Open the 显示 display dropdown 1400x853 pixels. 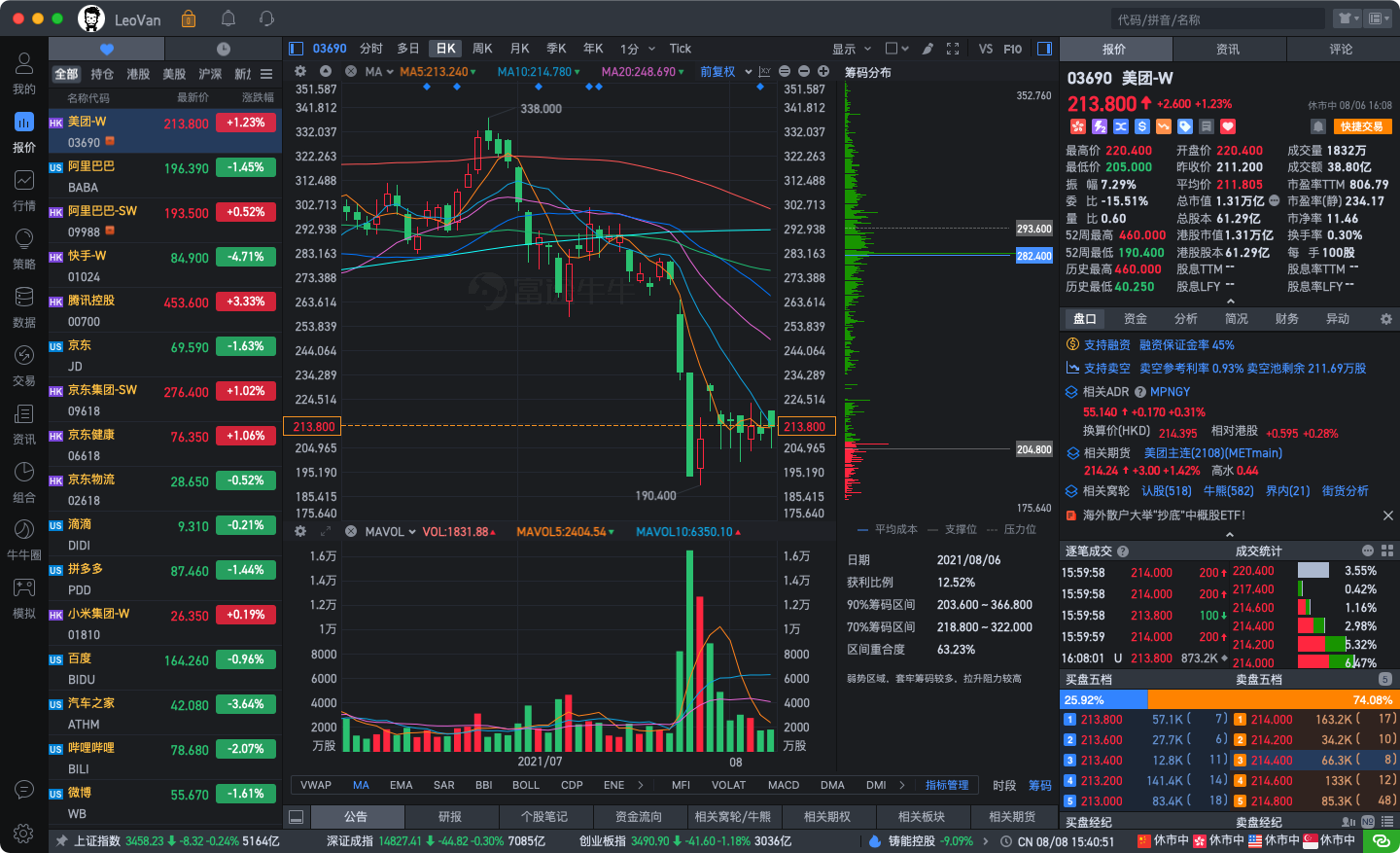(x=850, y=49)
